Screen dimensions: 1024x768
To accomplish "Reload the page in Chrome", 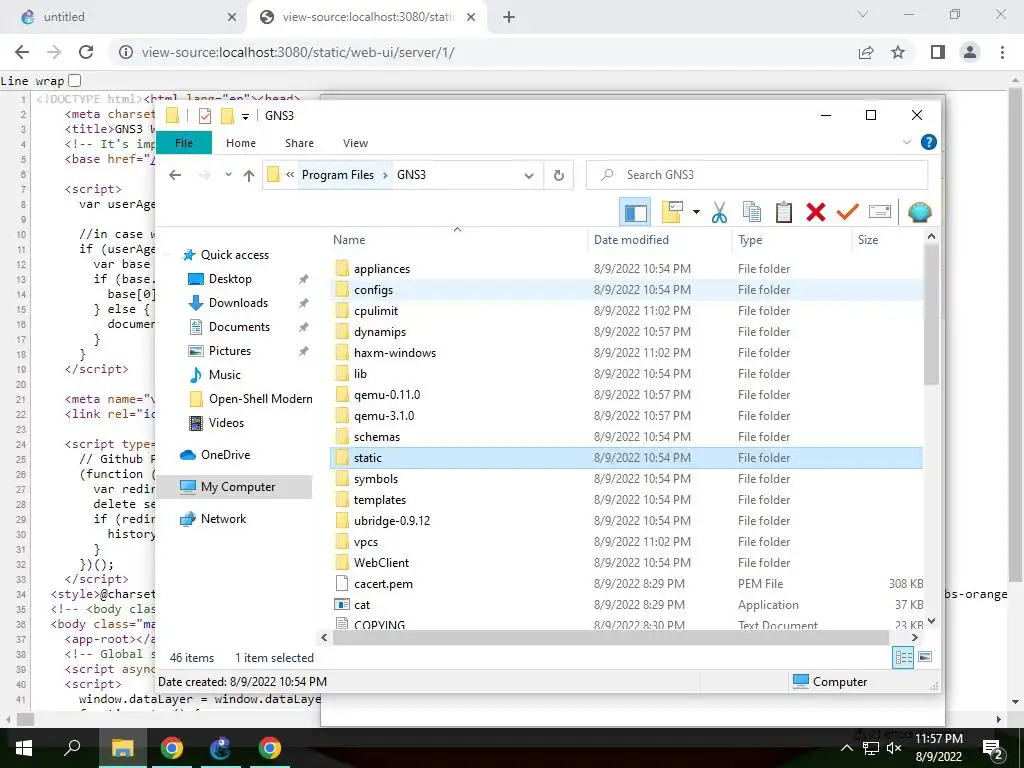I will (x=86, y=52).
